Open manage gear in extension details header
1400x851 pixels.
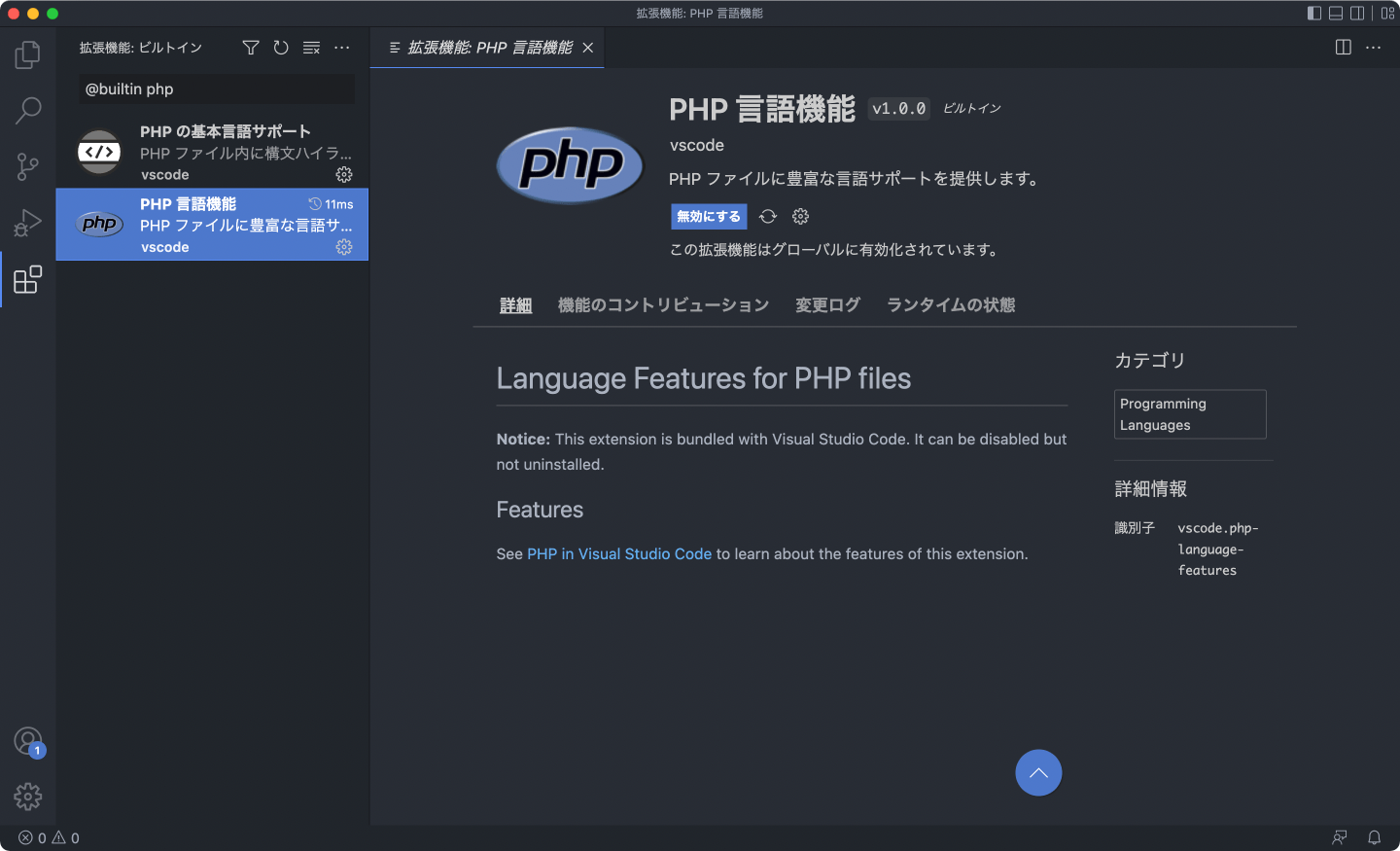click(x=801, y=217)
